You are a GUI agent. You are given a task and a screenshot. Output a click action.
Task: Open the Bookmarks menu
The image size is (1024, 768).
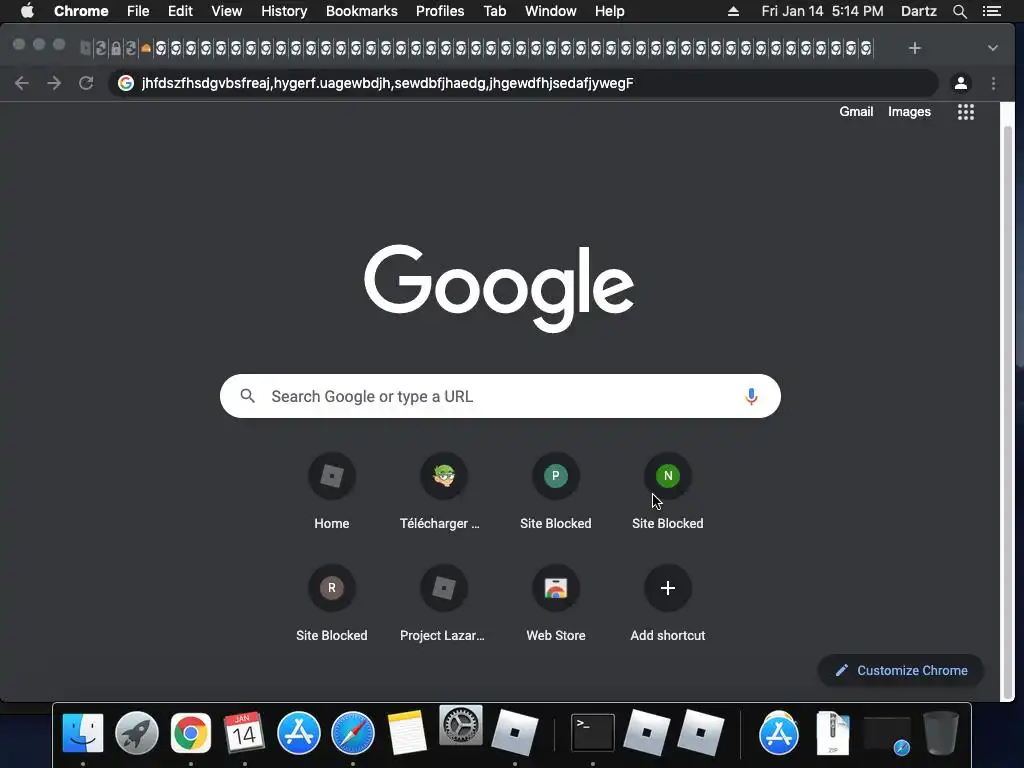pyautogui.click(x=362, y=11)
